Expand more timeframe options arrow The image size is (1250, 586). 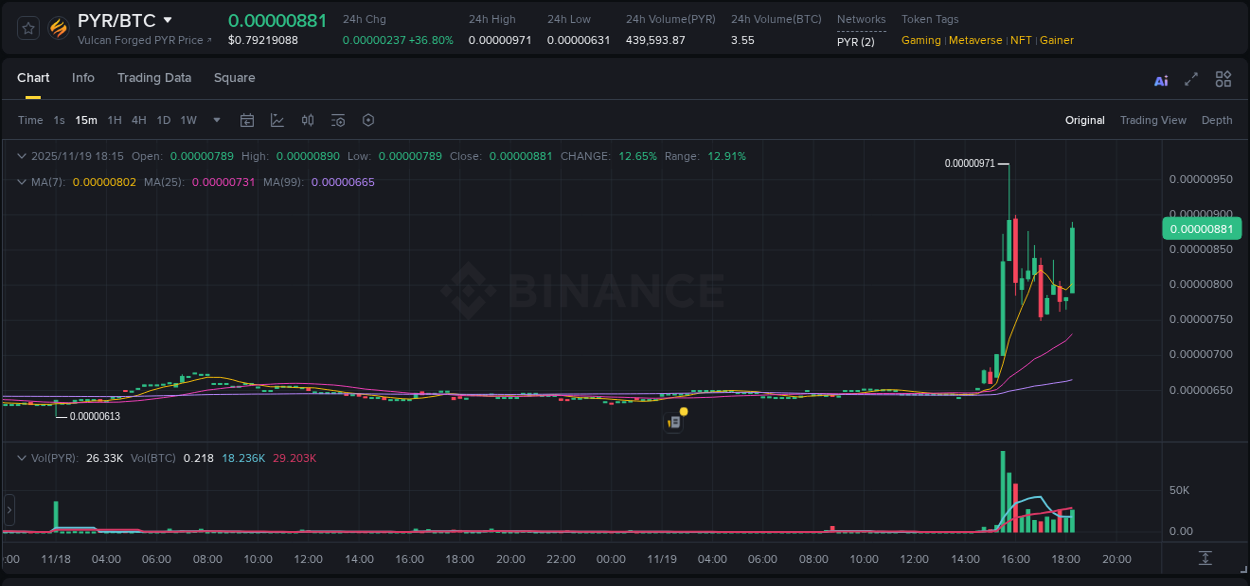(x=216, y=120)
